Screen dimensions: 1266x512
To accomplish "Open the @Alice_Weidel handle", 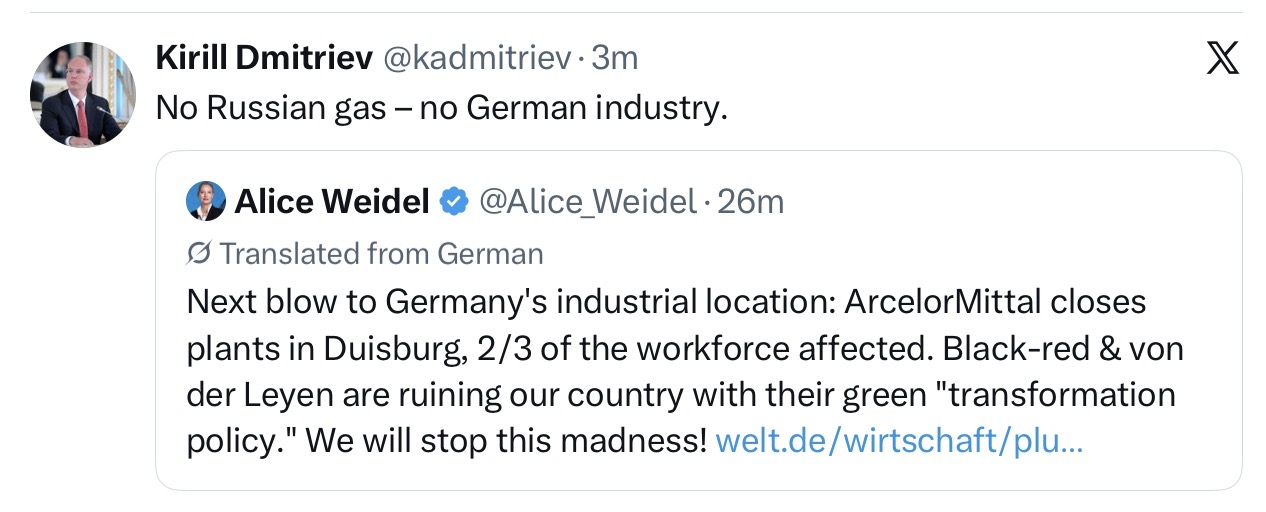I will coord(588,202).
